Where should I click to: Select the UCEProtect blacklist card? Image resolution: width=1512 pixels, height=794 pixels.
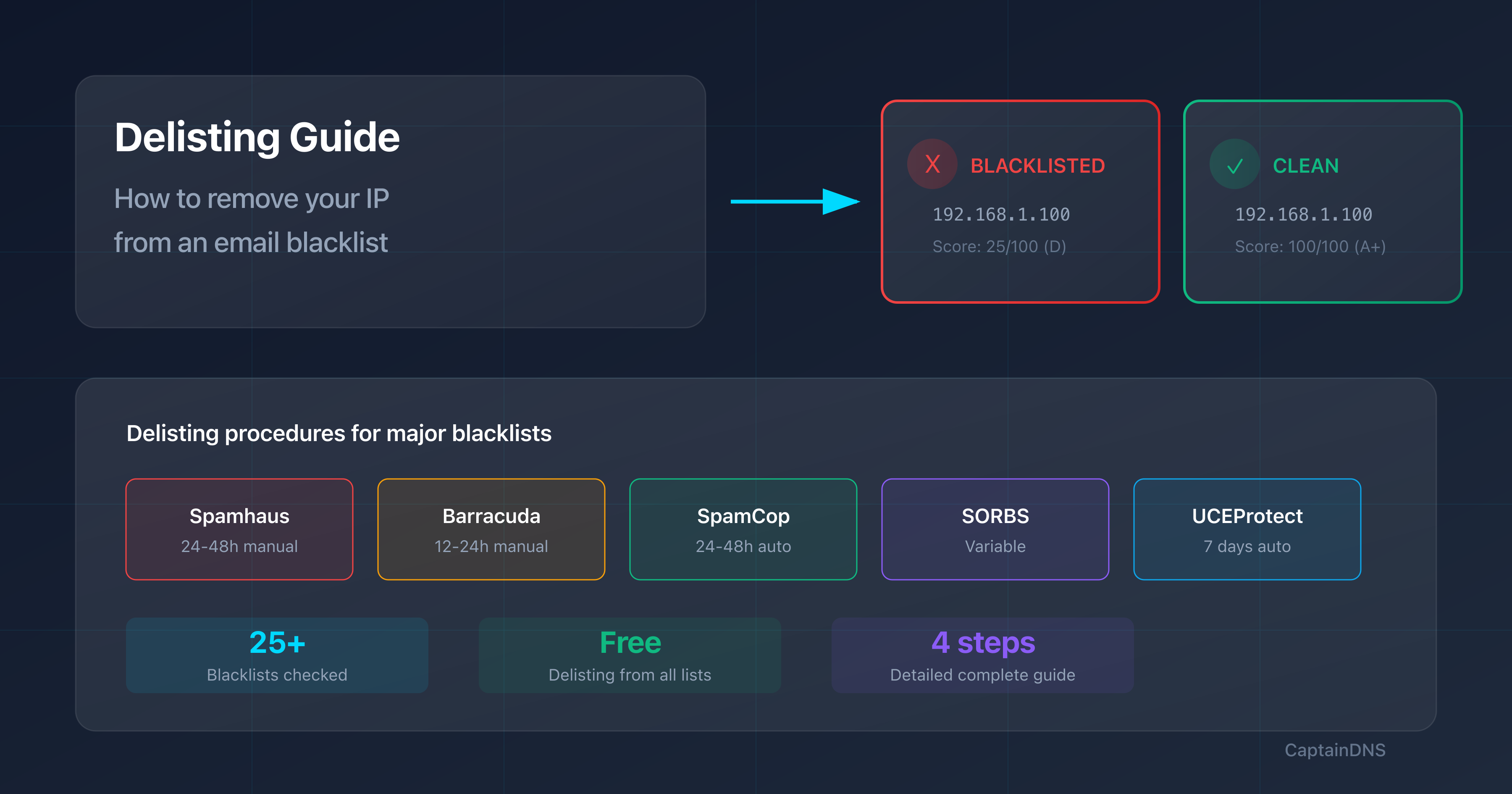[1247, 528]
